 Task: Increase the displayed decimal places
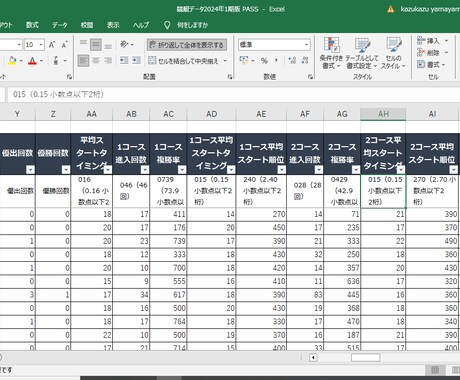[292, 61]
